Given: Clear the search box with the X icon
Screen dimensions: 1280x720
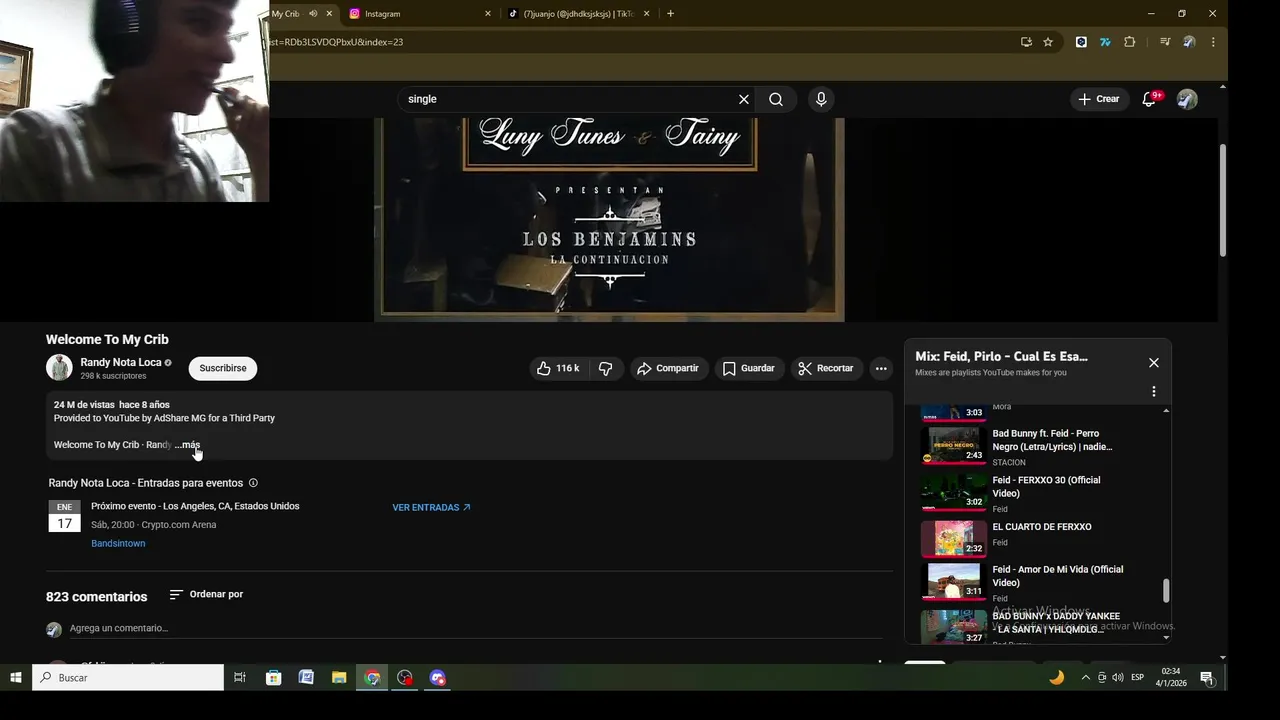Looking at the screenshot, I should pyautogui.click(x=743, y=99).
